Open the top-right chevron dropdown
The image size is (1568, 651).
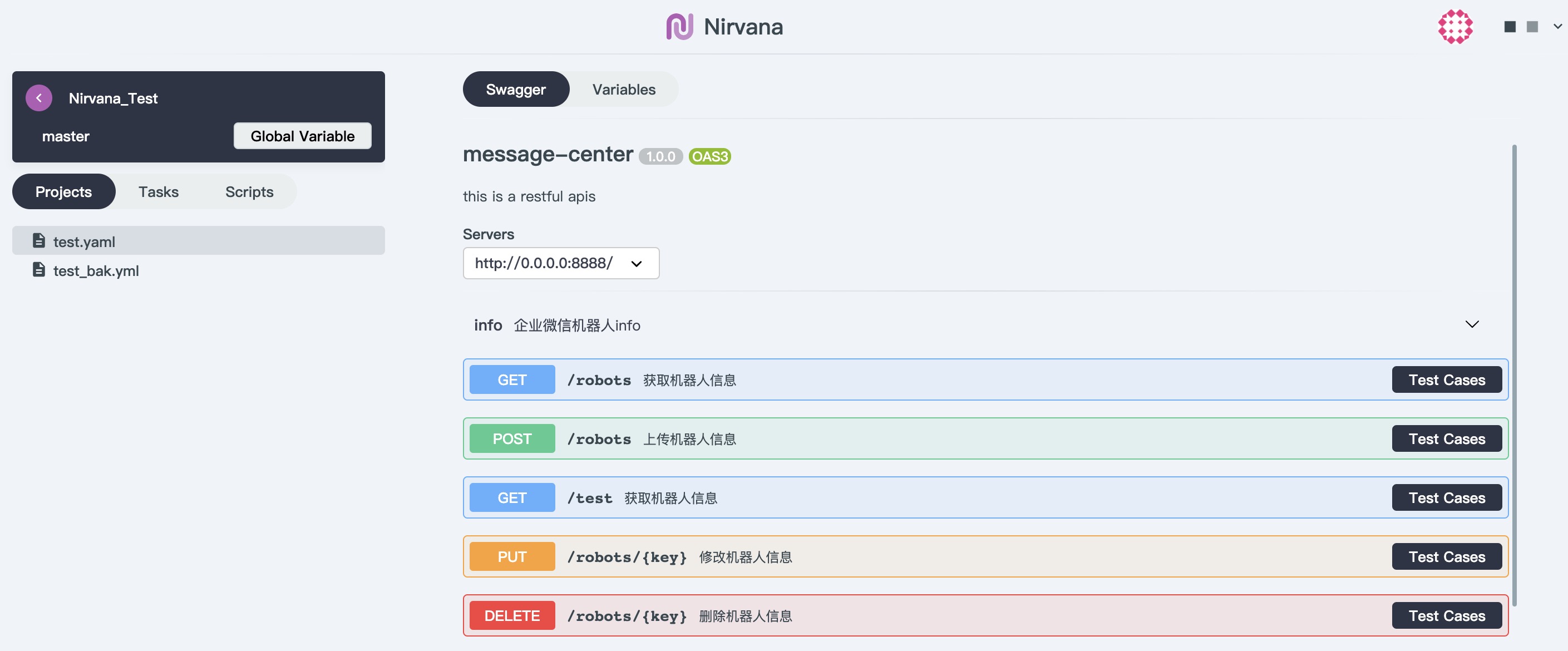1557,27
